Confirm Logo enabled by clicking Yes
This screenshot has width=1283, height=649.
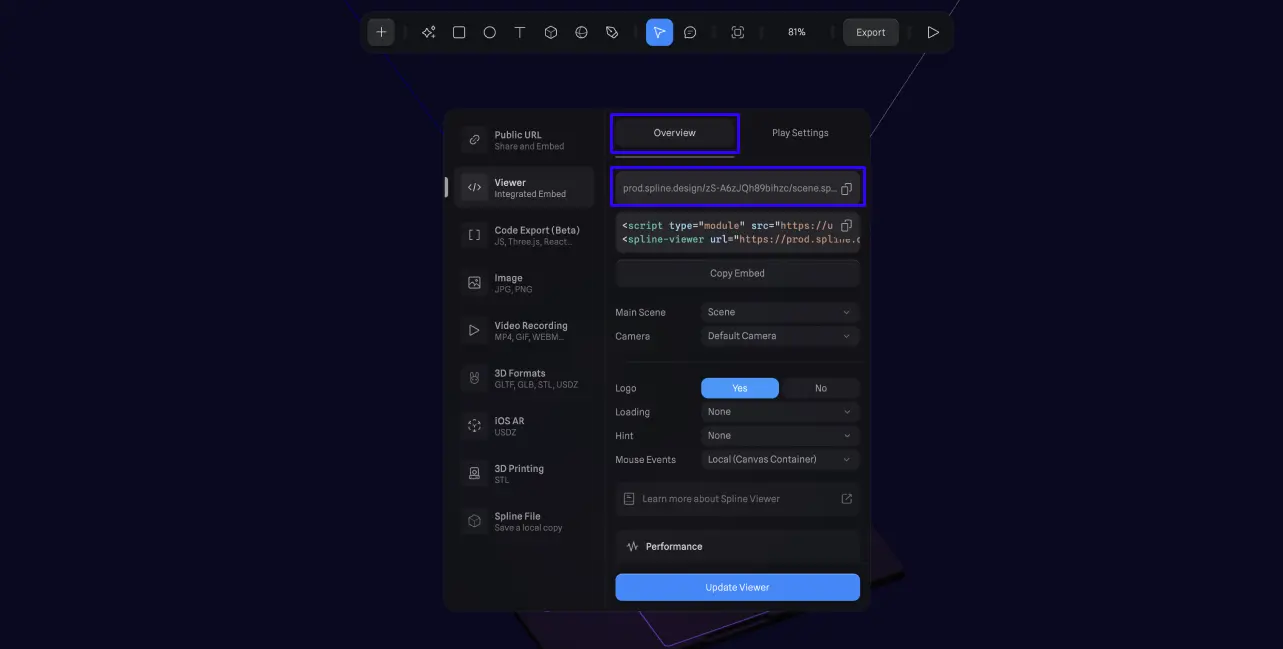[x=740, y=388]
